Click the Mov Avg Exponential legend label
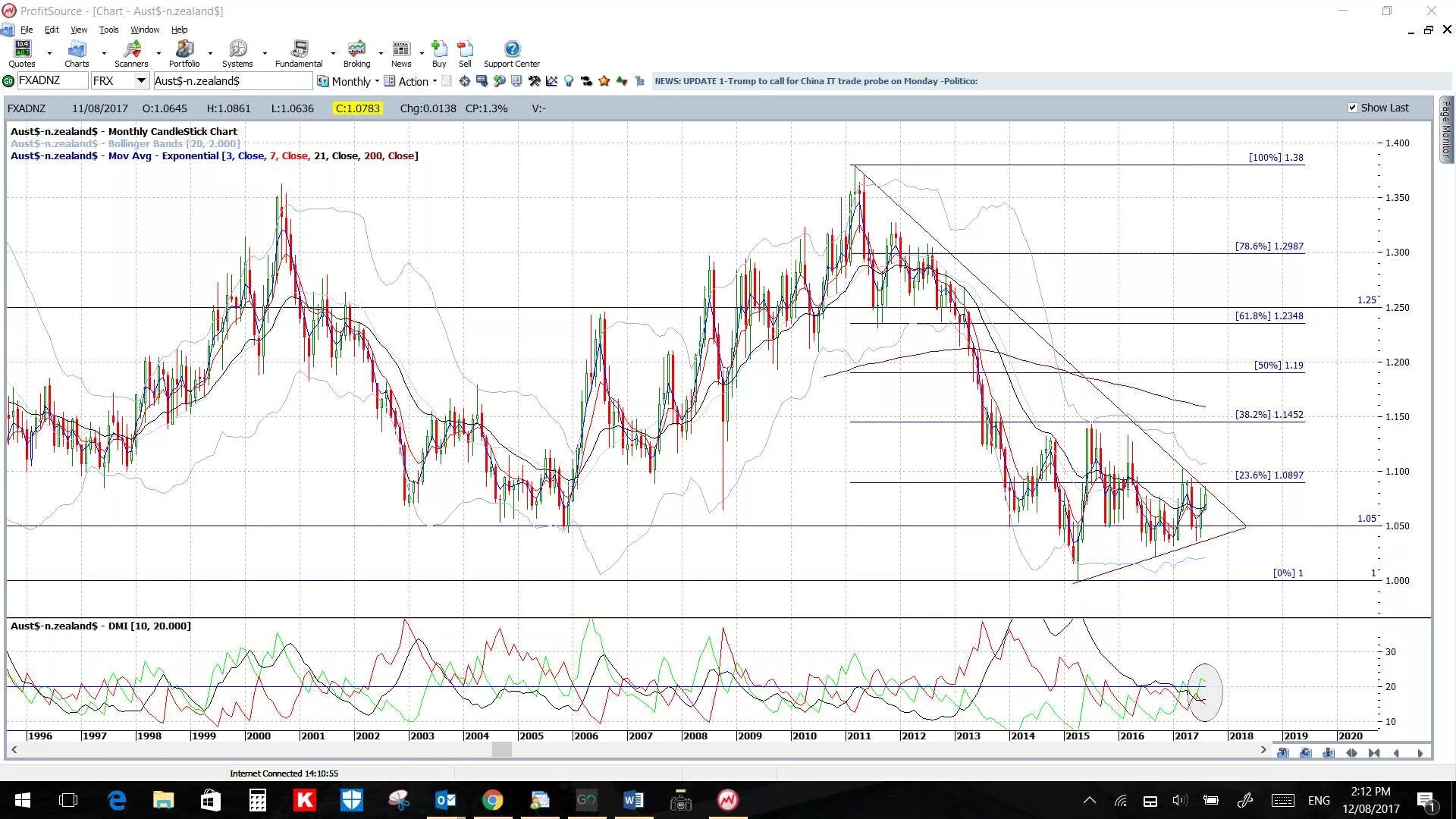Image resolution: width=1456 pixels, height=819 pixels. pyautogui.click(x=215, y=155)
